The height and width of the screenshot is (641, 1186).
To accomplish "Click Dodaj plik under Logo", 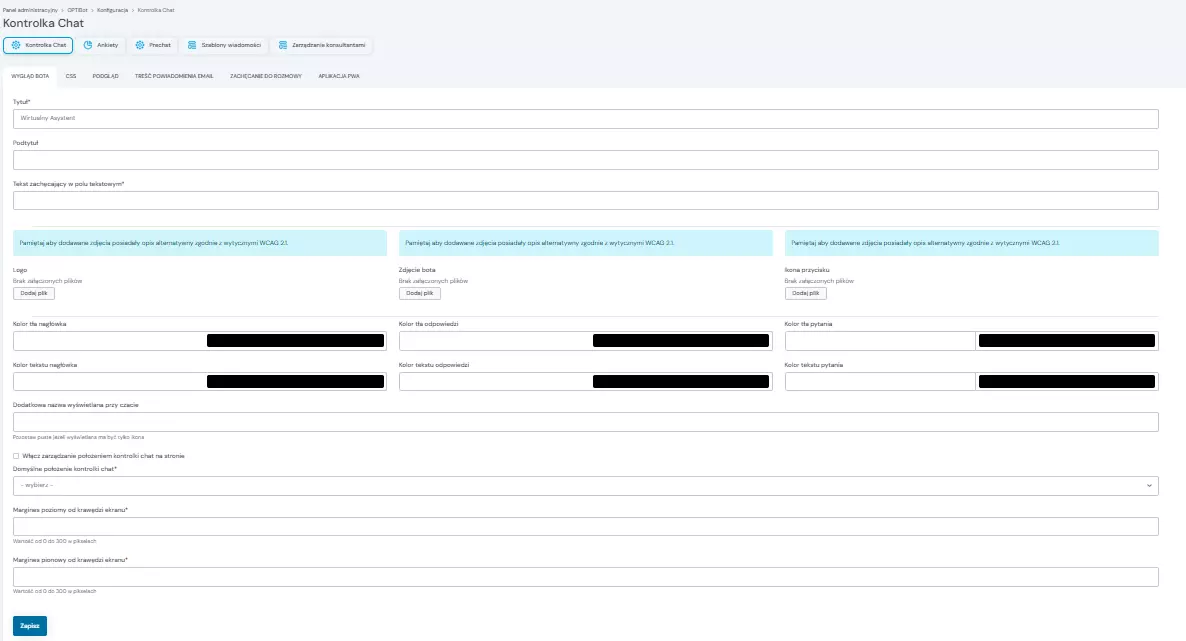I will pyautogui.click(x=34, y=293).
